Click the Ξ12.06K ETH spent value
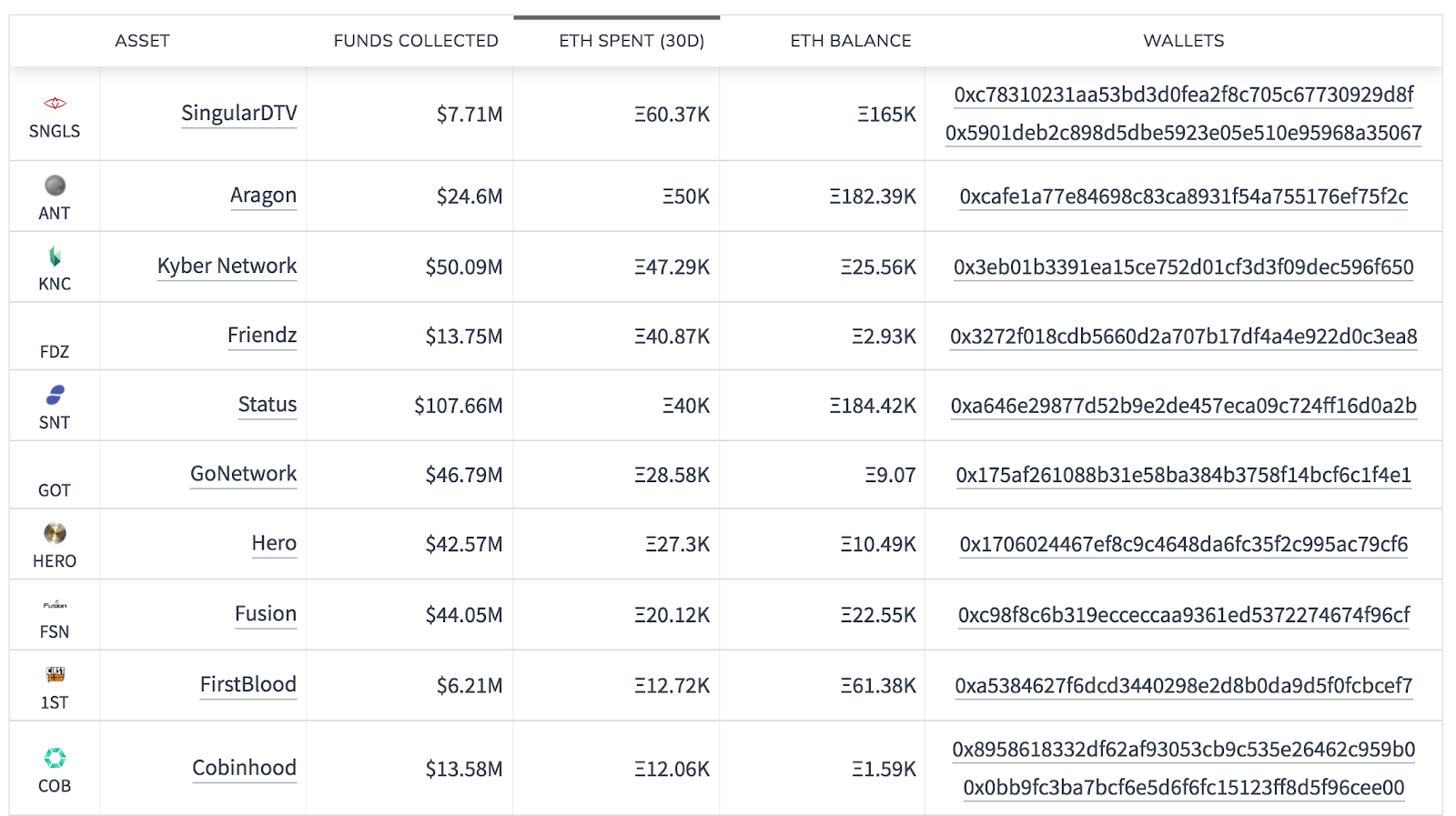The width and height of the screenshot is (1456, 816). click(x=672, y=770)
